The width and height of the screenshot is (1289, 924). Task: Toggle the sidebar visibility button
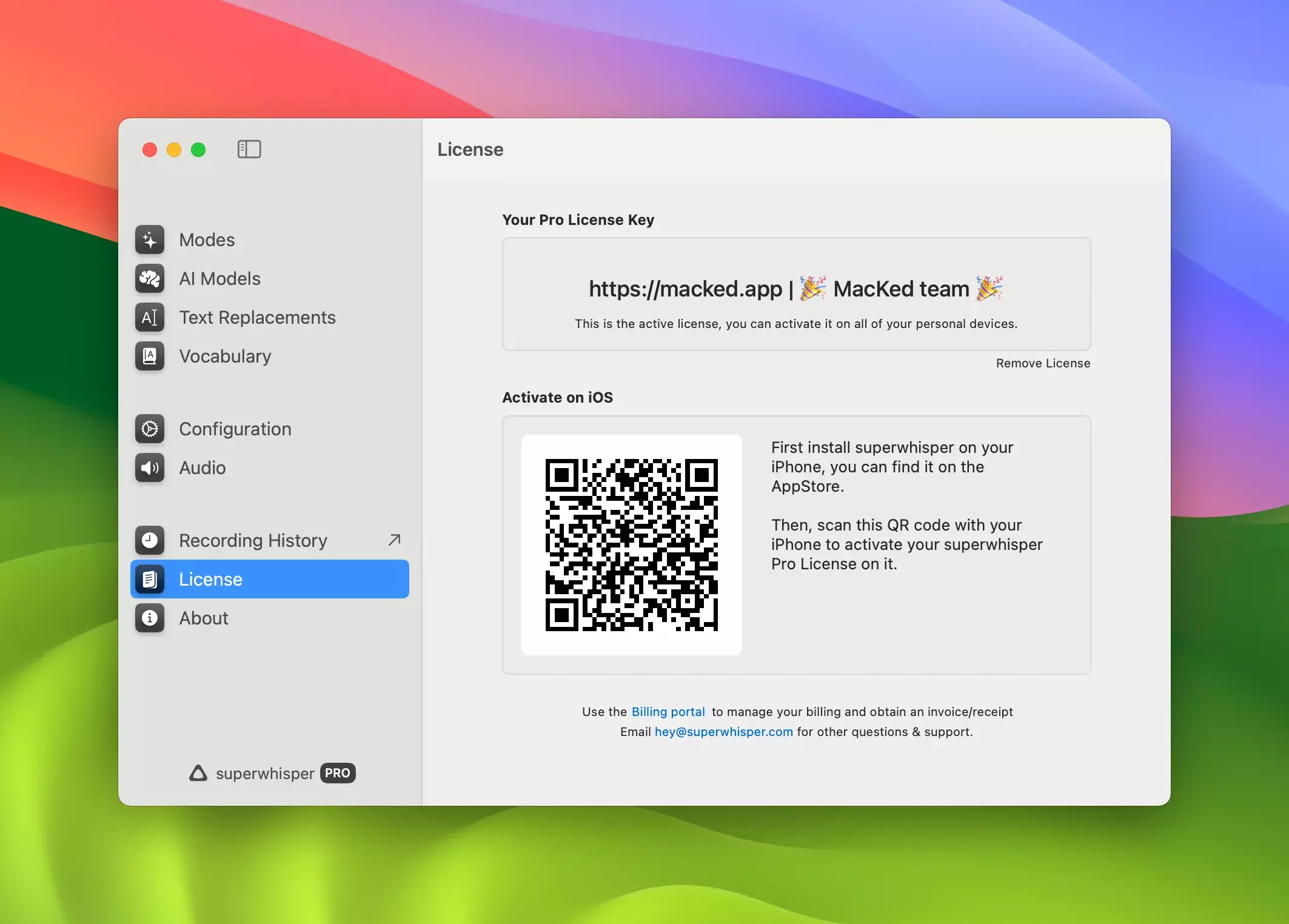249,149
